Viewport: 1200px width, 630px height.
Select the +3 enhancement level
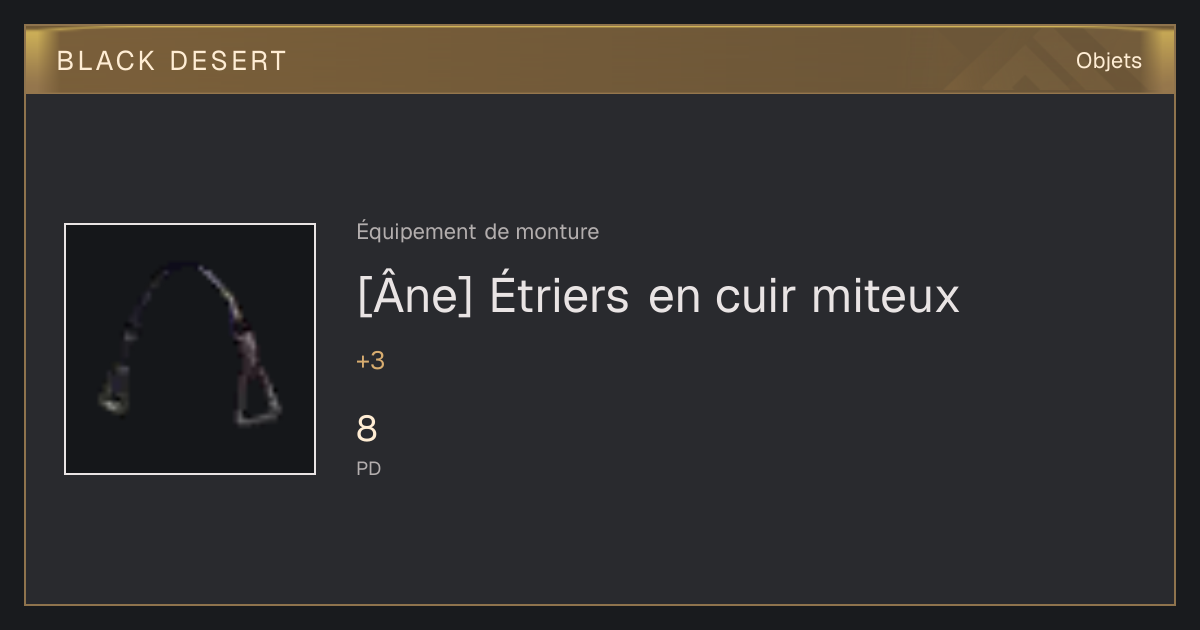click(370, 362)
